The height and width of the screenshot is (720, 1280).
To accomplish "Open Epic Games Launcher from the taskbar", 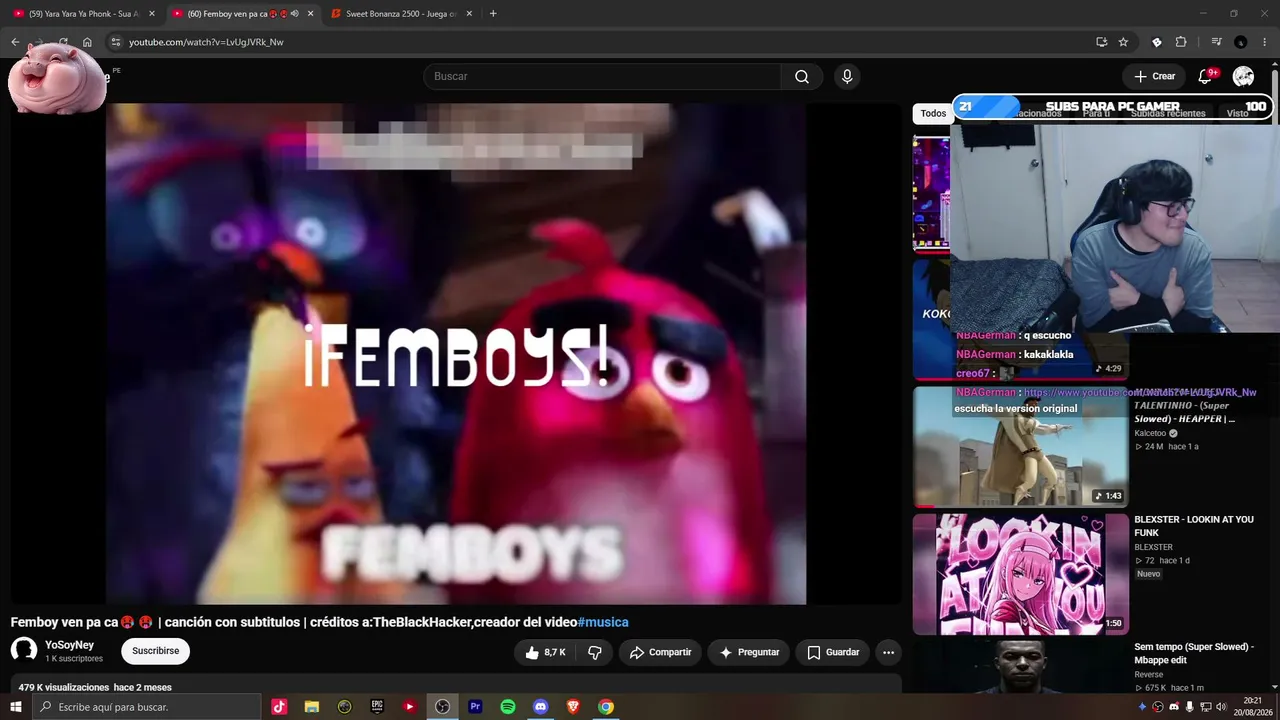I will click(x=377, y=707).
